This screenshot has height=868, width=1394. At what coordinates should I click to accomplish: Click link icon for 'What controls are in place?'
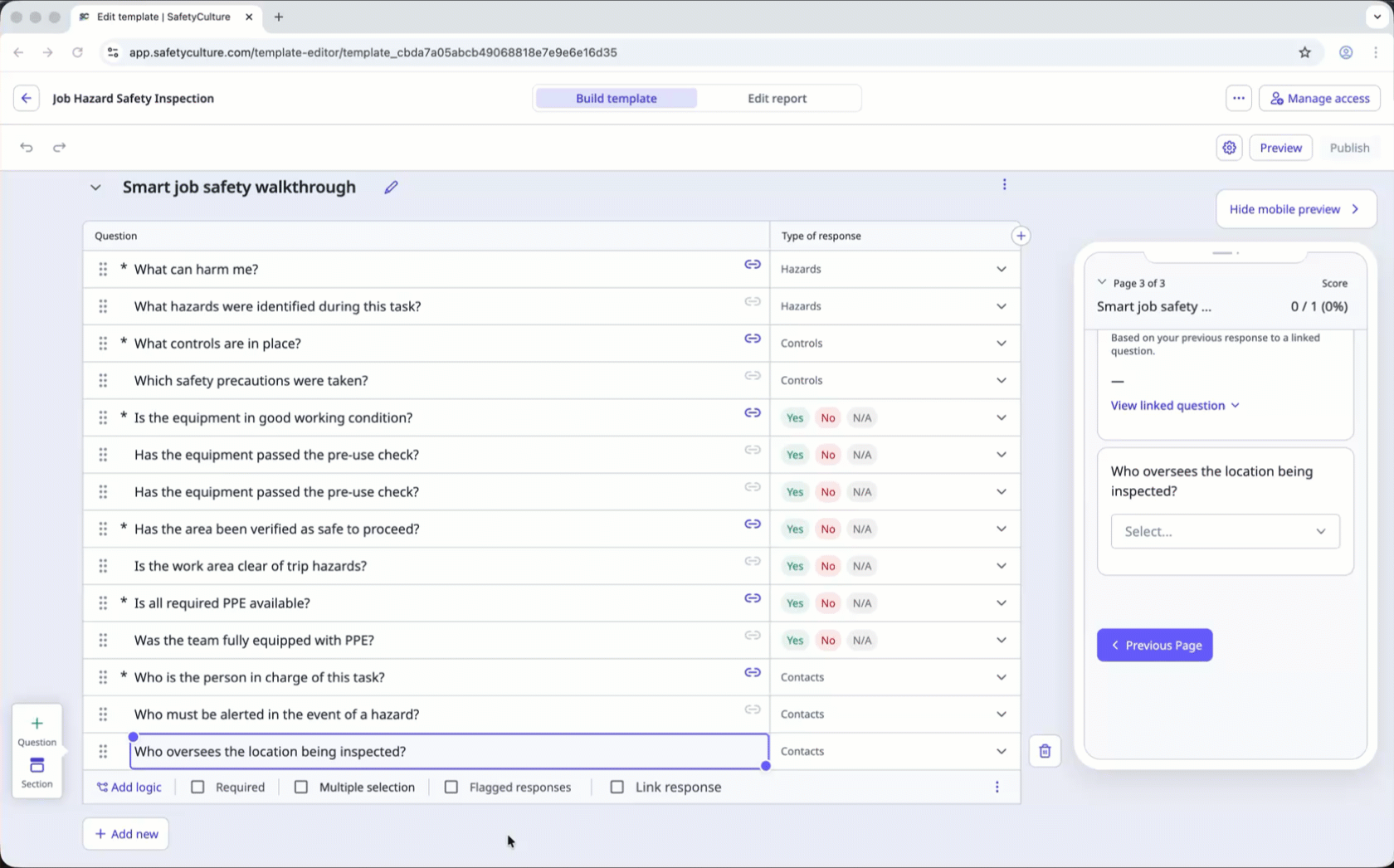[753, 339]
